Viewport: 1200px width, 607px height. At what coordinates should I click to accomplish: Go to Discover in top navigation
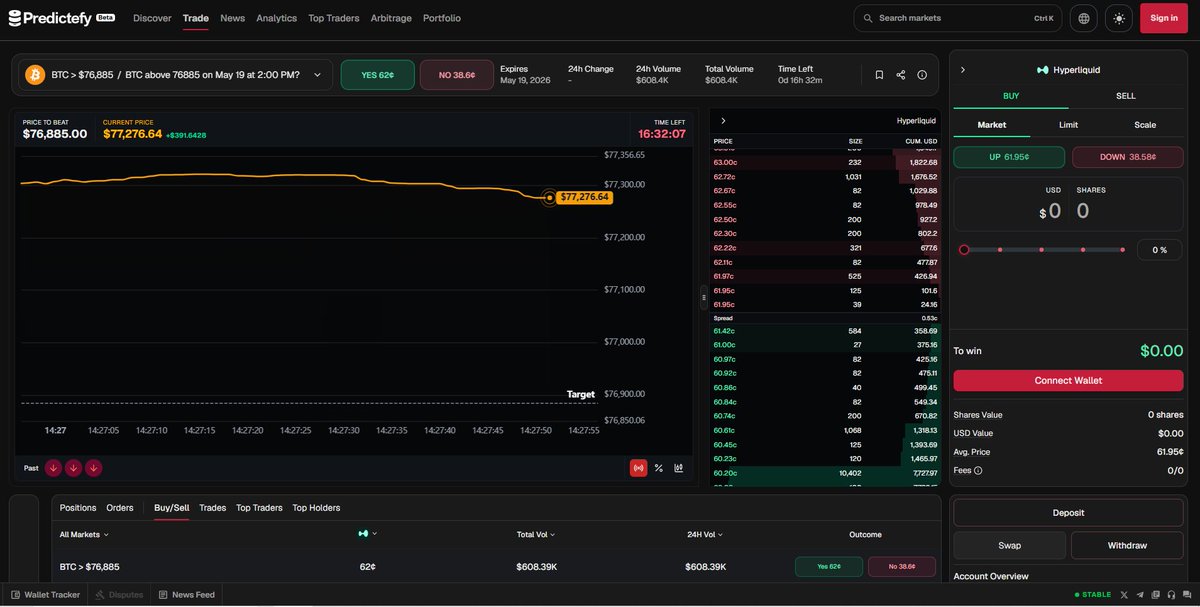pos(152,18)
